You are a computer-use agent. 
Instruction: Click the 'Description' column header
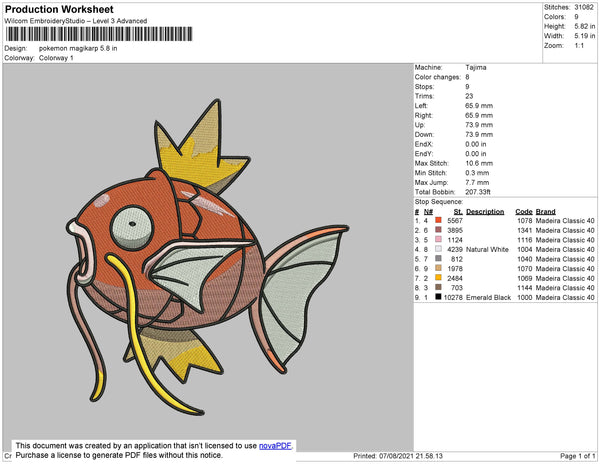(485, 212)
